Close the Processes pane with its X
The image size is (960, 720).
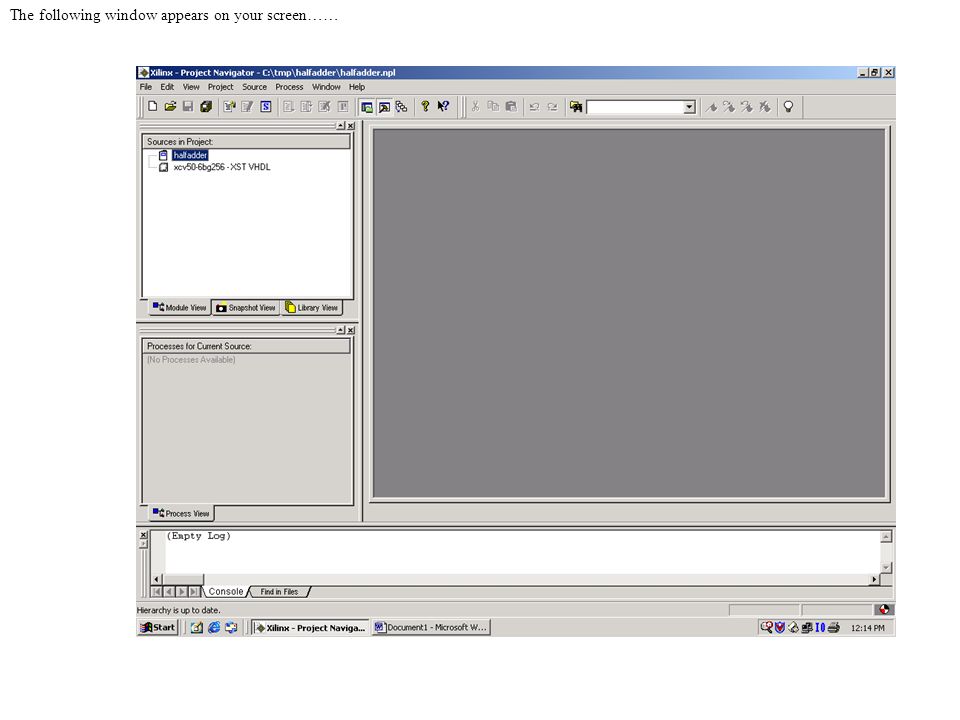coord(351,330)
